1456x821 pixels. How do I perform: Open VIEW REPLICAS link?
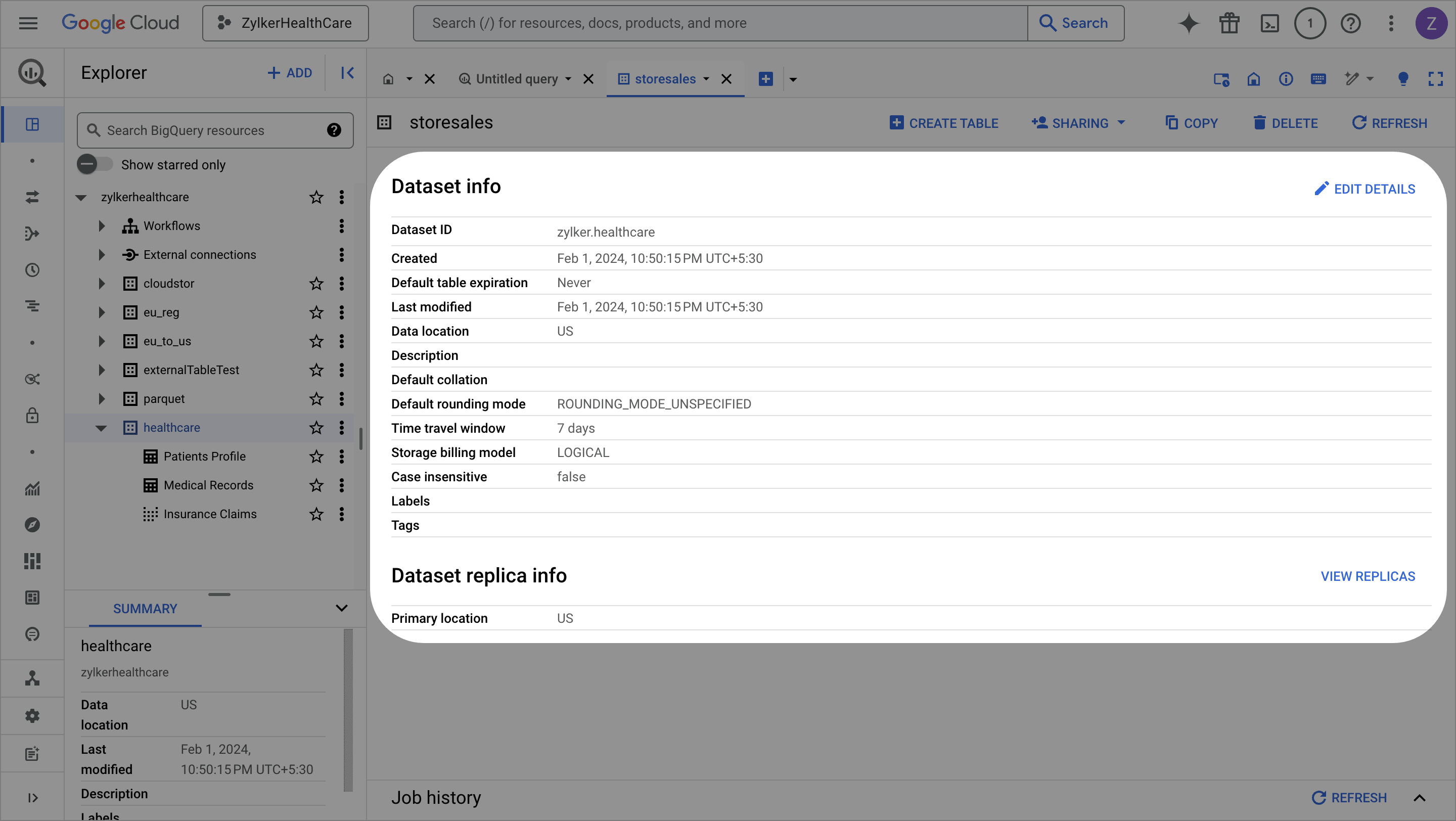click(1368, 576)
